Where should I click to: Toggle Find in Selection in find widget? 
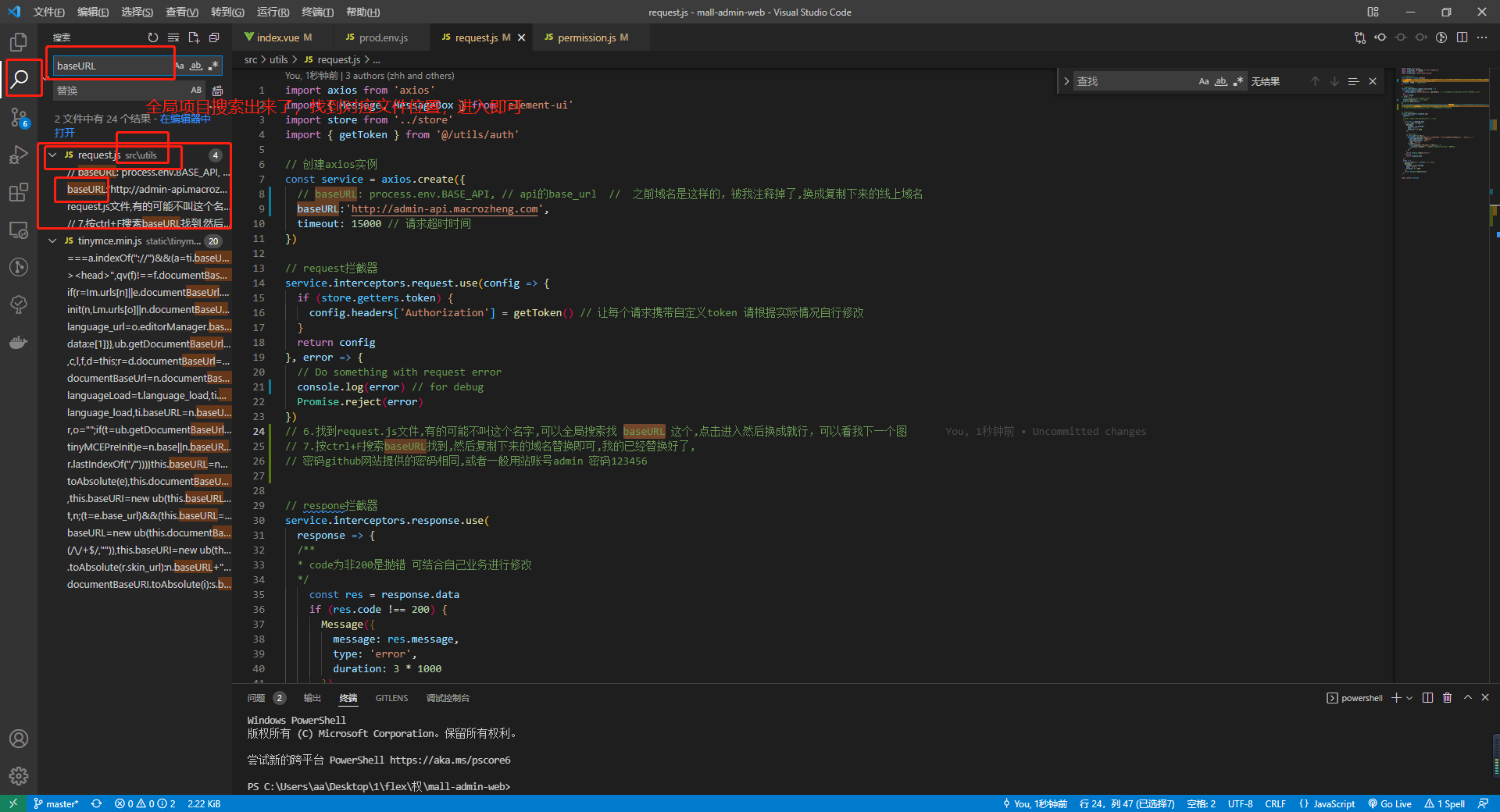click(x=1353, y=81)
